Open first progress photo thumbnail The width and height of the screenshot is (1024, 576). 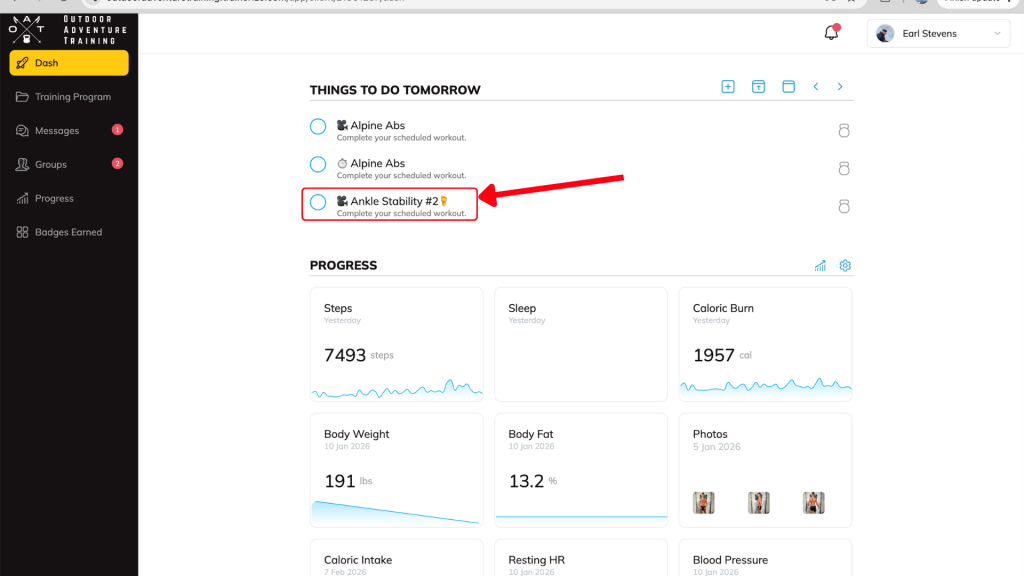[x=704, y=502]
